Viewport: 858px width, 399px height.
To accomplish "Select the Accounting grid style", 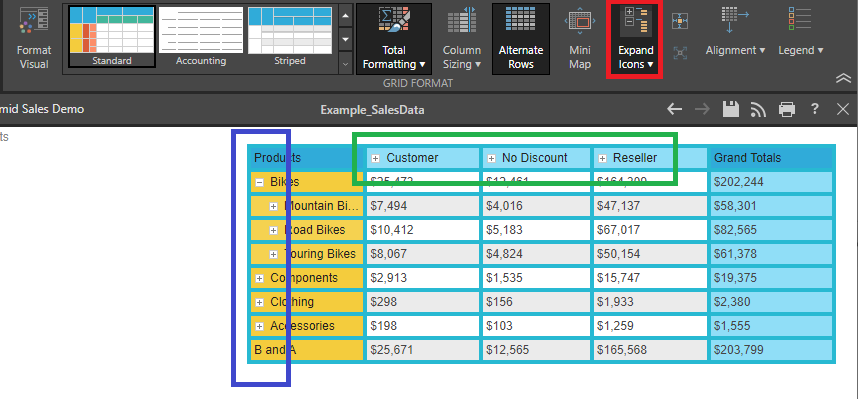I will tap(201, 36).
